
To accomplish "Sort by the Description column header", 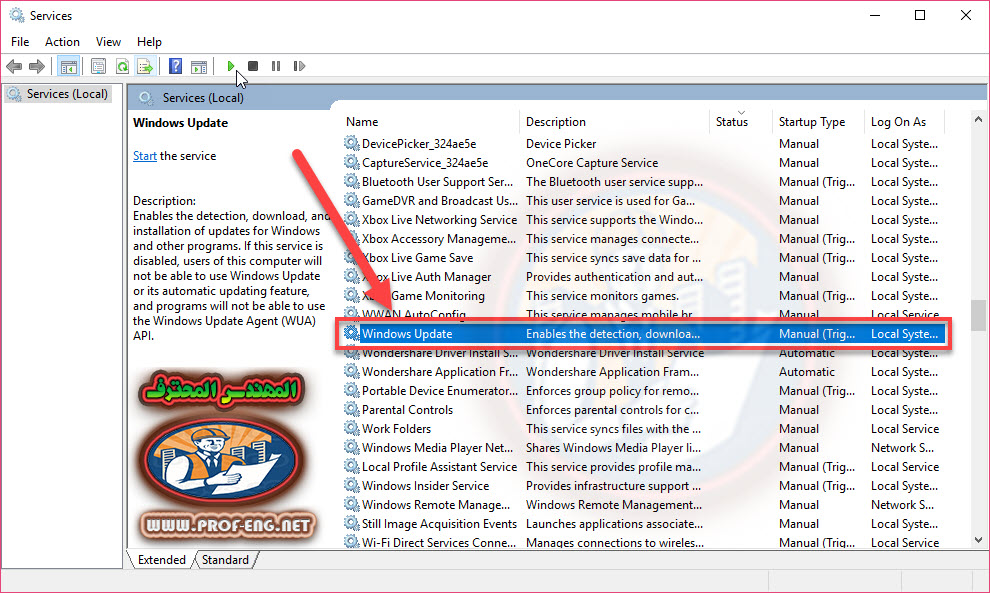I will [x=614, y=122].
